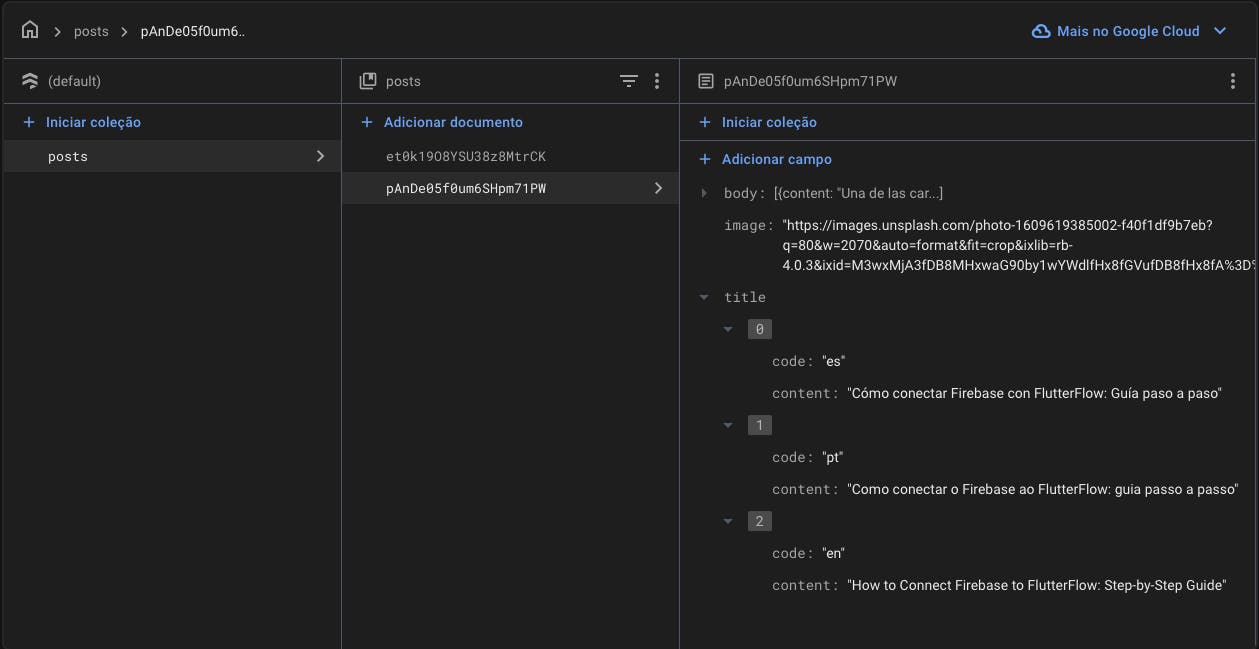Open the posts collection three-dot menu
This screenshot has width=1259, height=649.
[x=657, y=81]
